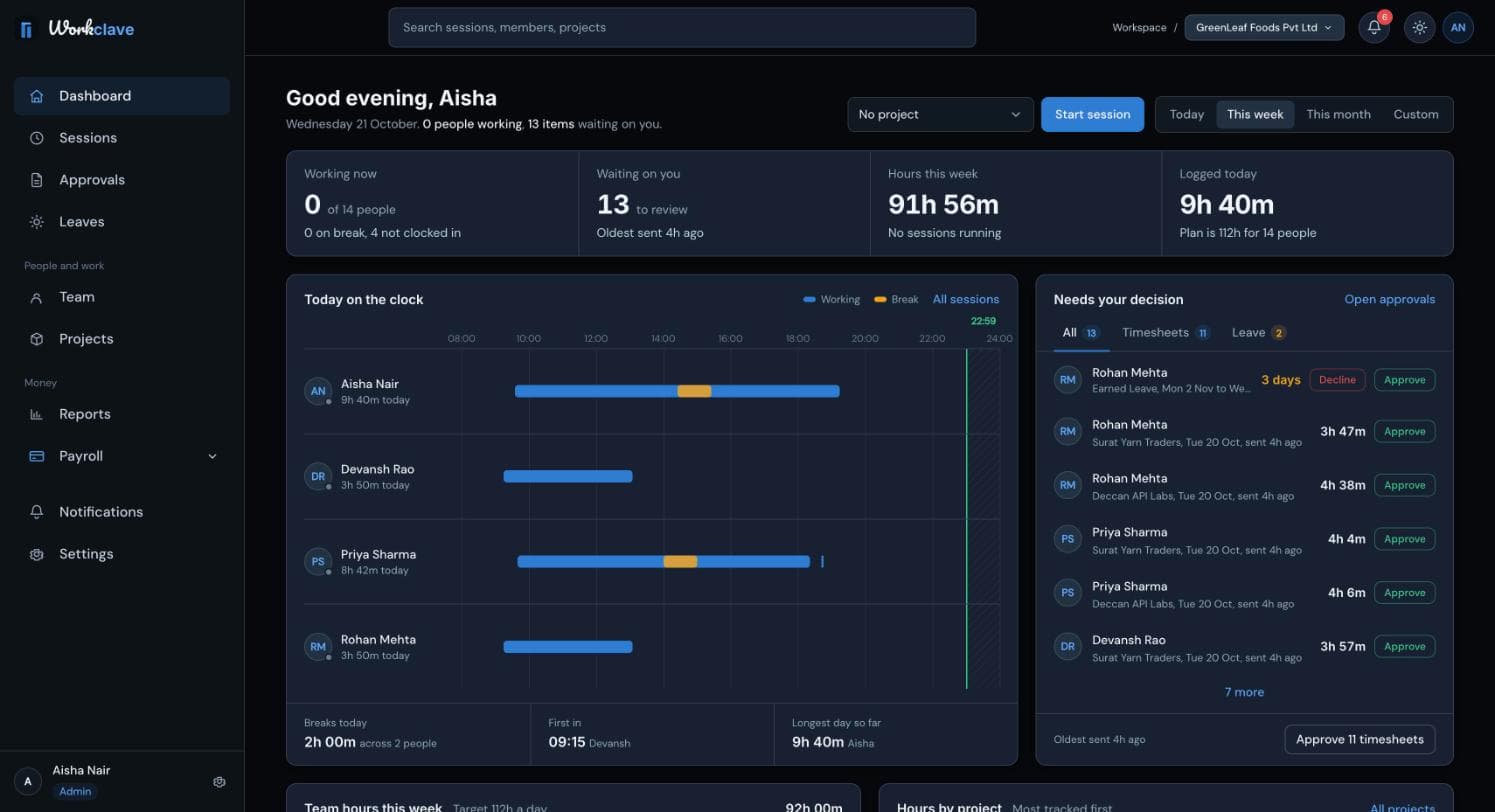
Task: Click the Waiting on you card
Action: [x=724, y=203]
